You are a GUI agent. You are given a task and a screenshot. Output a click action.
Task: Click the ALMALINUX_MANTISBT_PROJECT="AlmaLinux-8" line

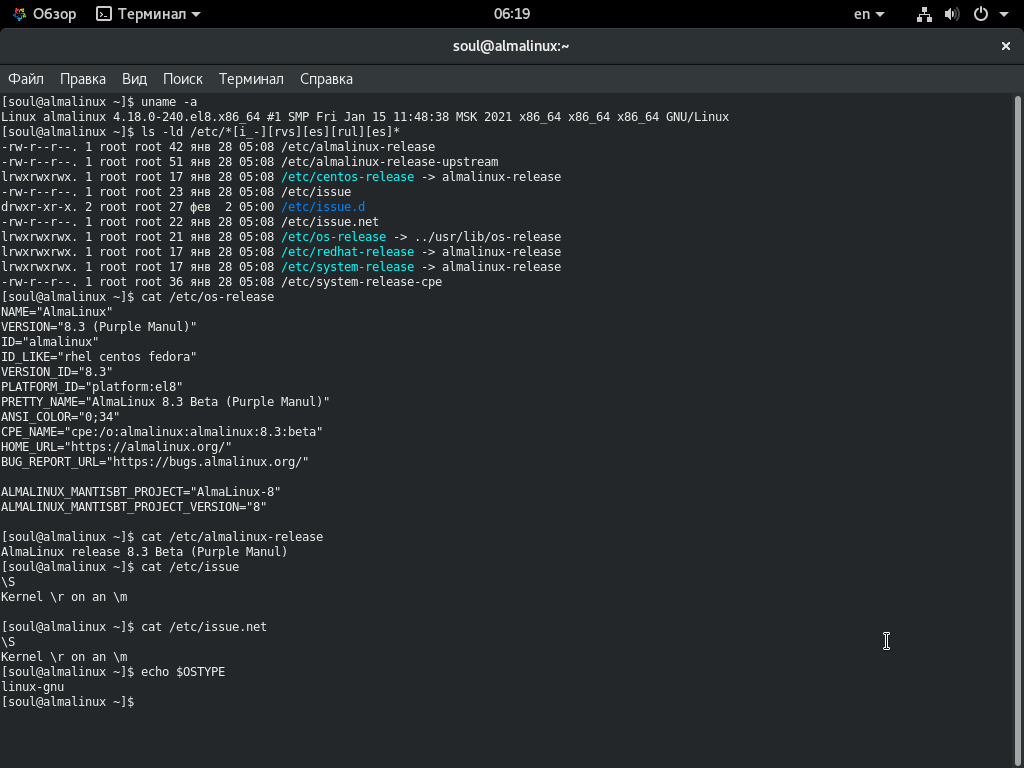141,492
